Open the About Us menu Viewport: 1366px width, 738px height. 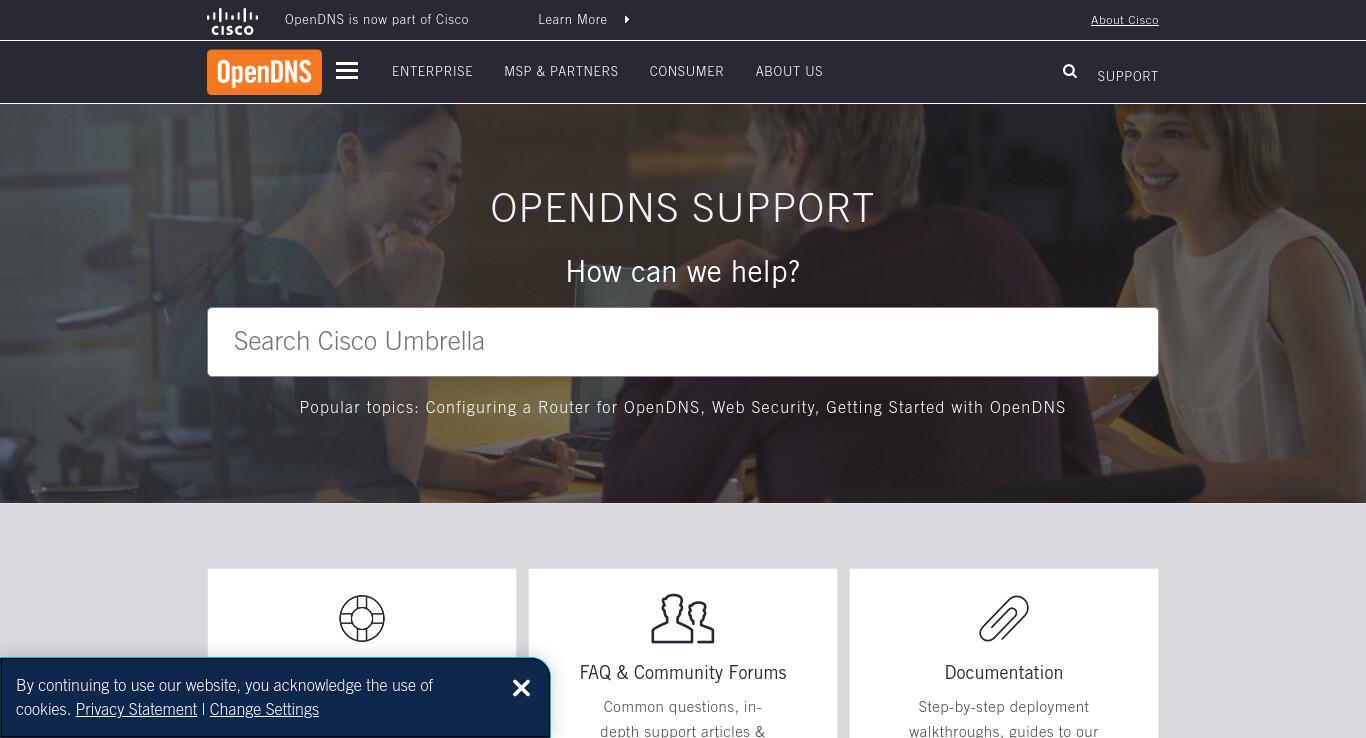(x=789, y=71)
